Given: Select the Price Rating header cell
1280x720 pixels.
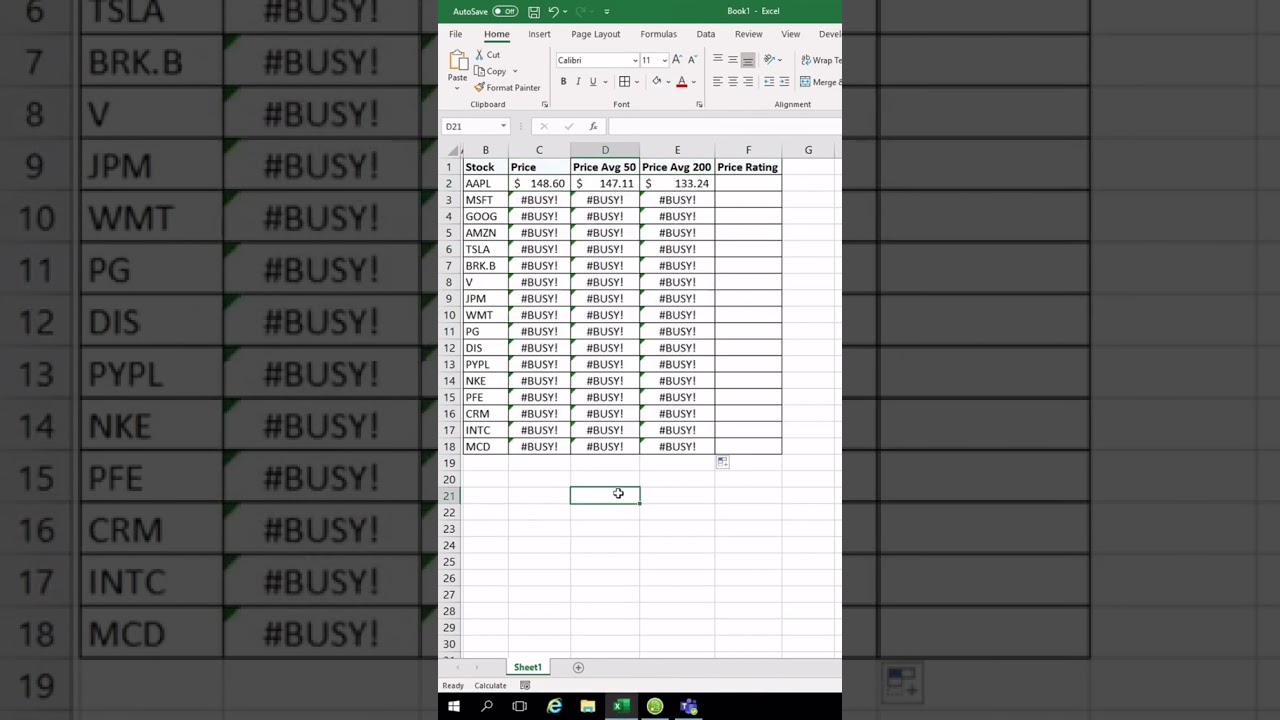Looking at the screenshot, I should pyautogui.click(x=748, y=167).
